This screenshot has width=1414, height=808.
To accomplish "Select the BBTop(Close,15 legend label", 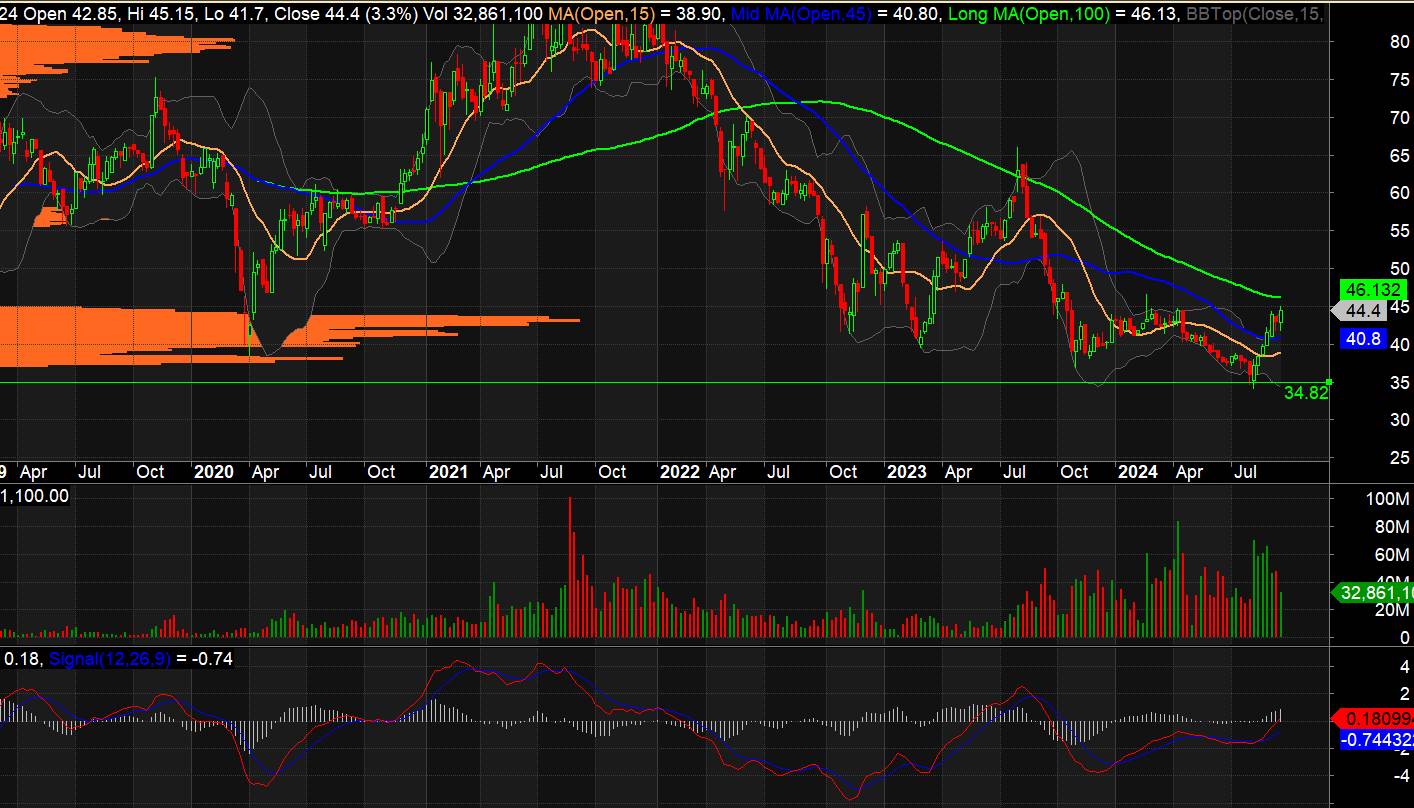I will [x=1254, y=14].
